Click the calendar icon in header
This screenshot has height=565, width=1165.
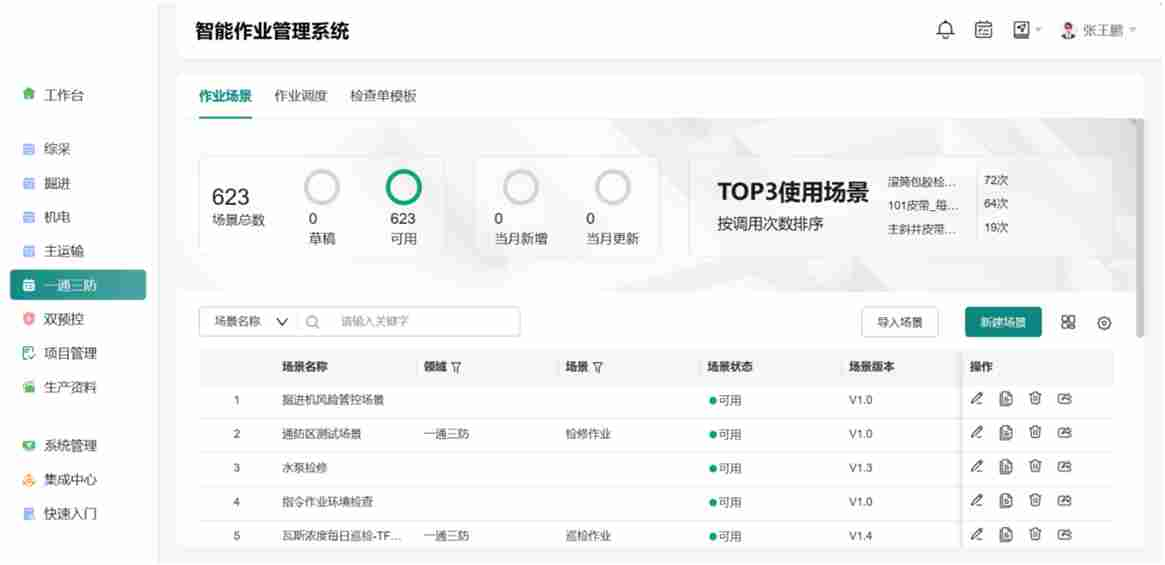click(x=984, y=31)
